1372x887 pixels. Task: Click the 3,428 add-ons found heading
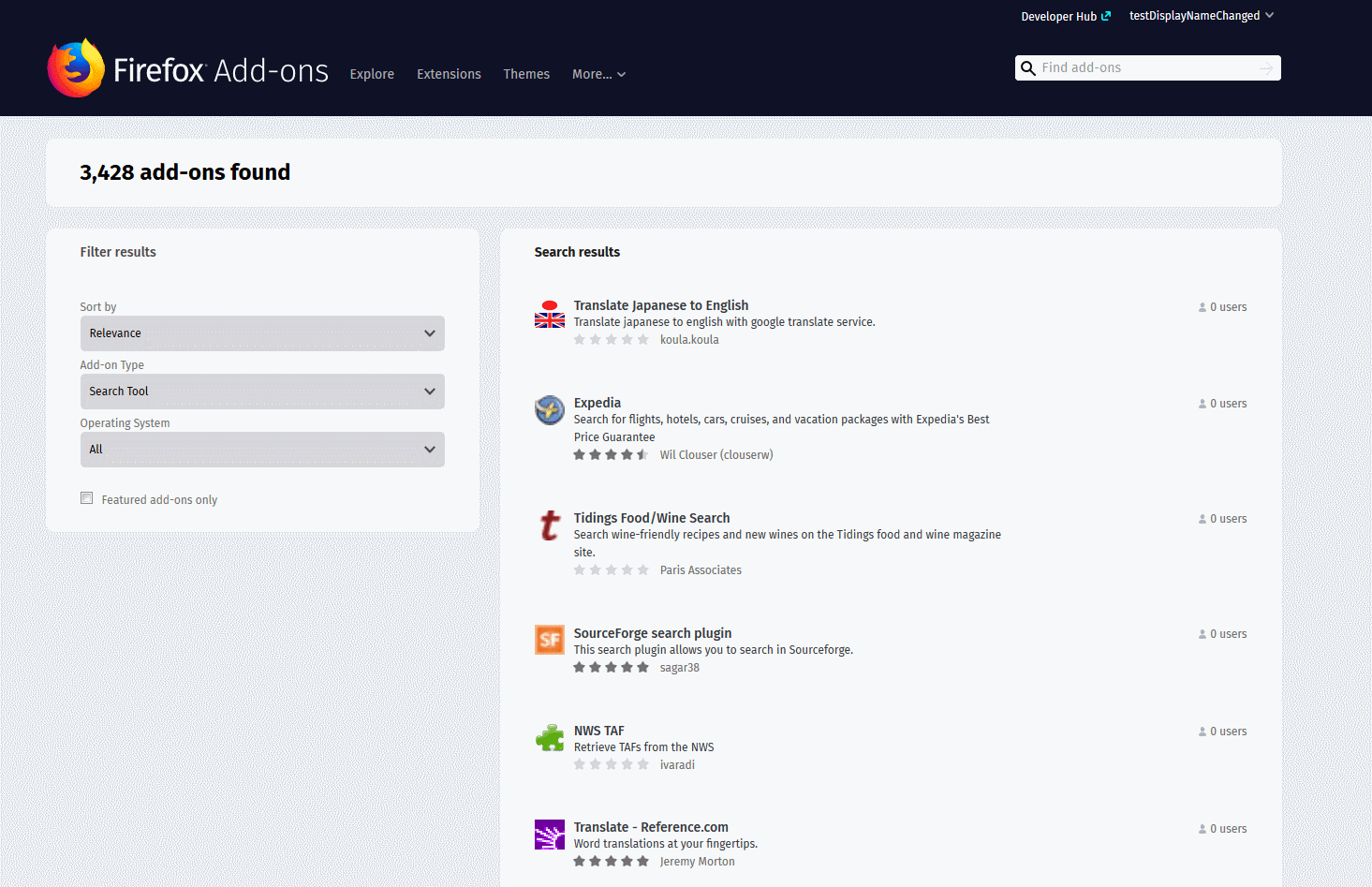point(185,172)
